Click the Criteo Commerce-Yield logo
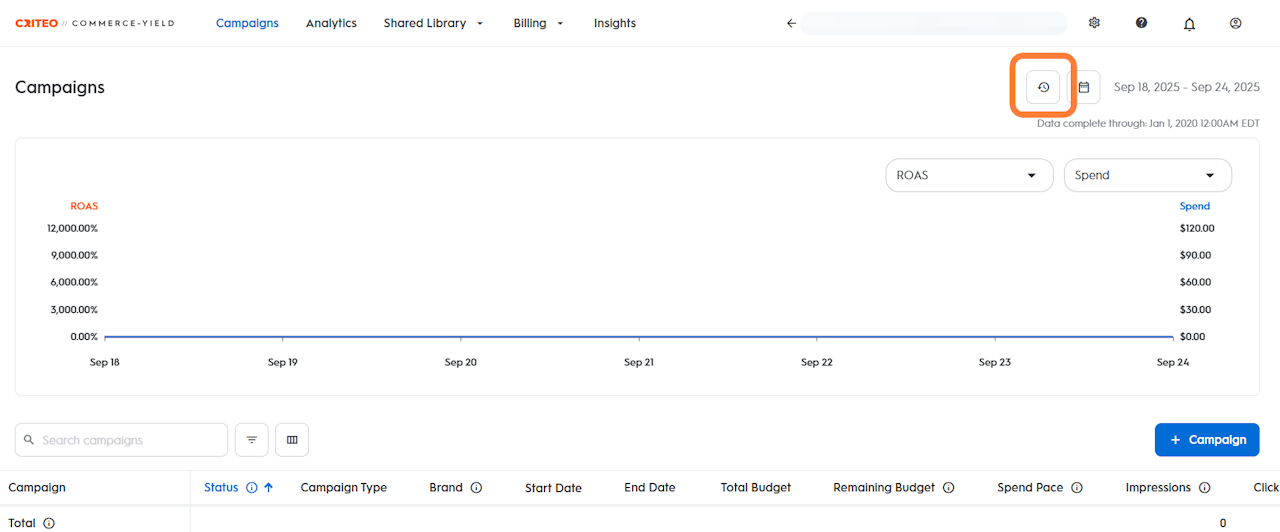The height and width of the screenshot is (532, 1280). click(94, 23)
